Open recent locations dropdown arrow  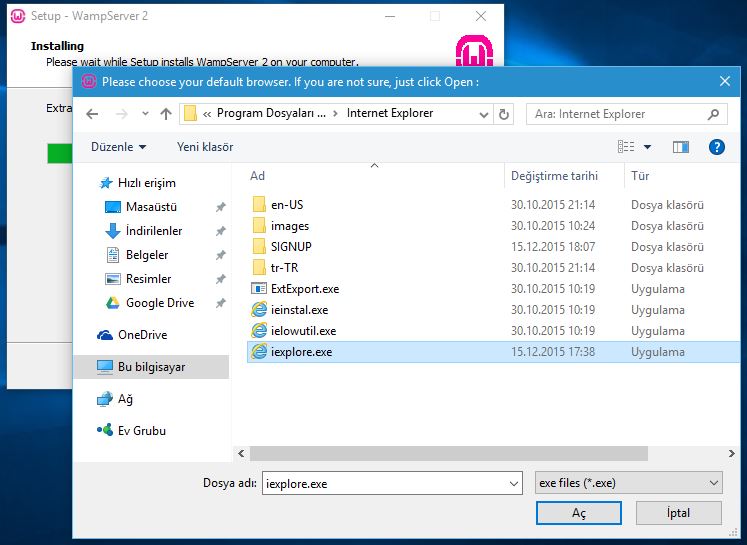[x=145, y=114]
